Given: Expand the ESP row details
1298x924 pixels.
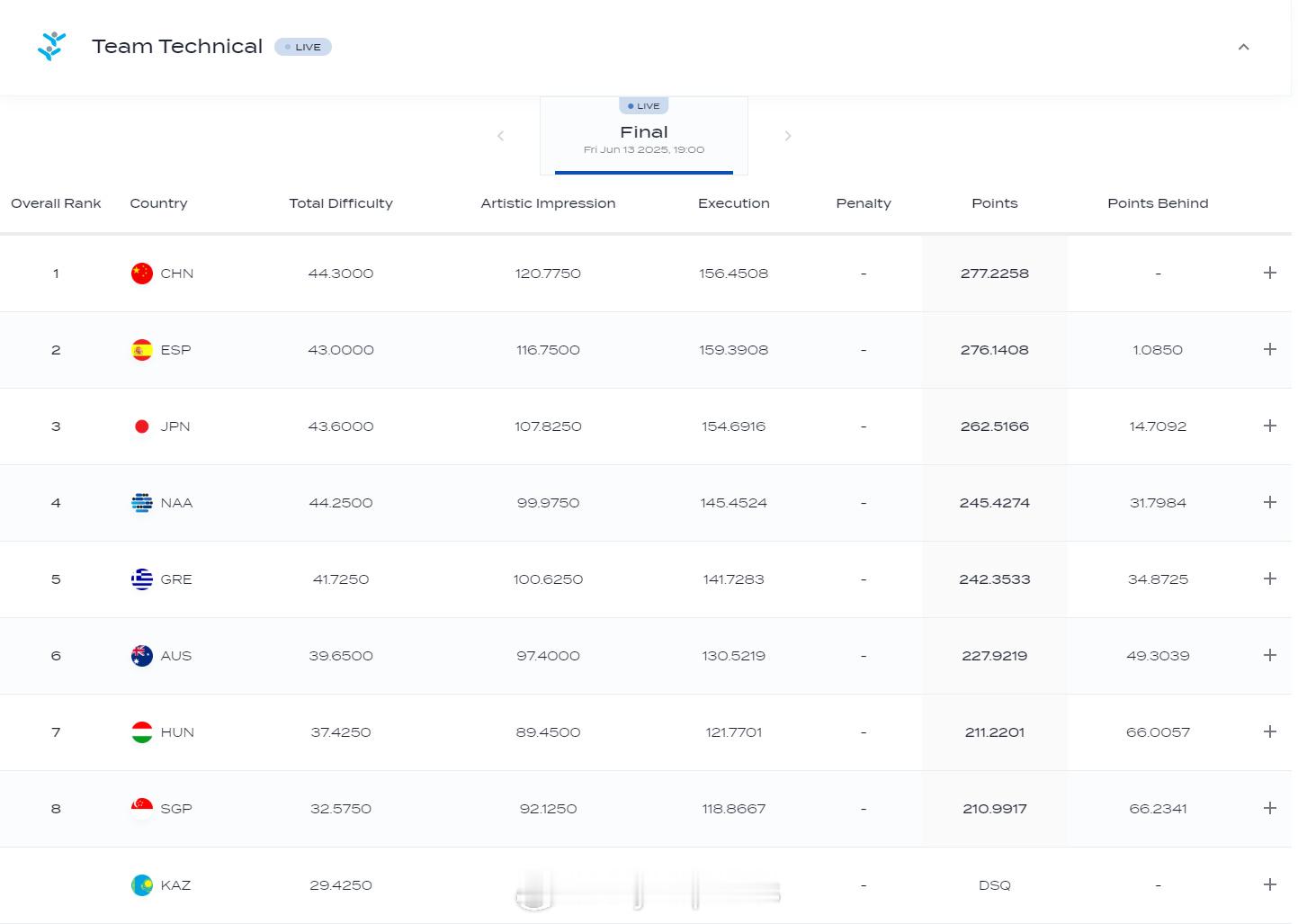Looking at the screenshot, I should coord(1270,349).
